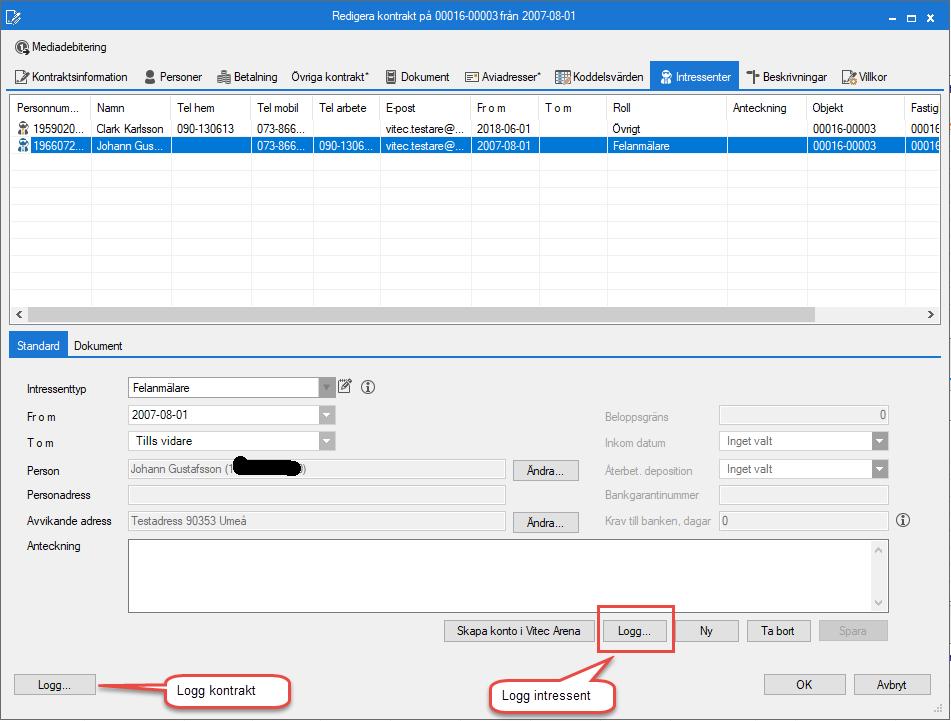Sort by the E-post column header
Screen dimensions: 951x721
pos(426,108)
